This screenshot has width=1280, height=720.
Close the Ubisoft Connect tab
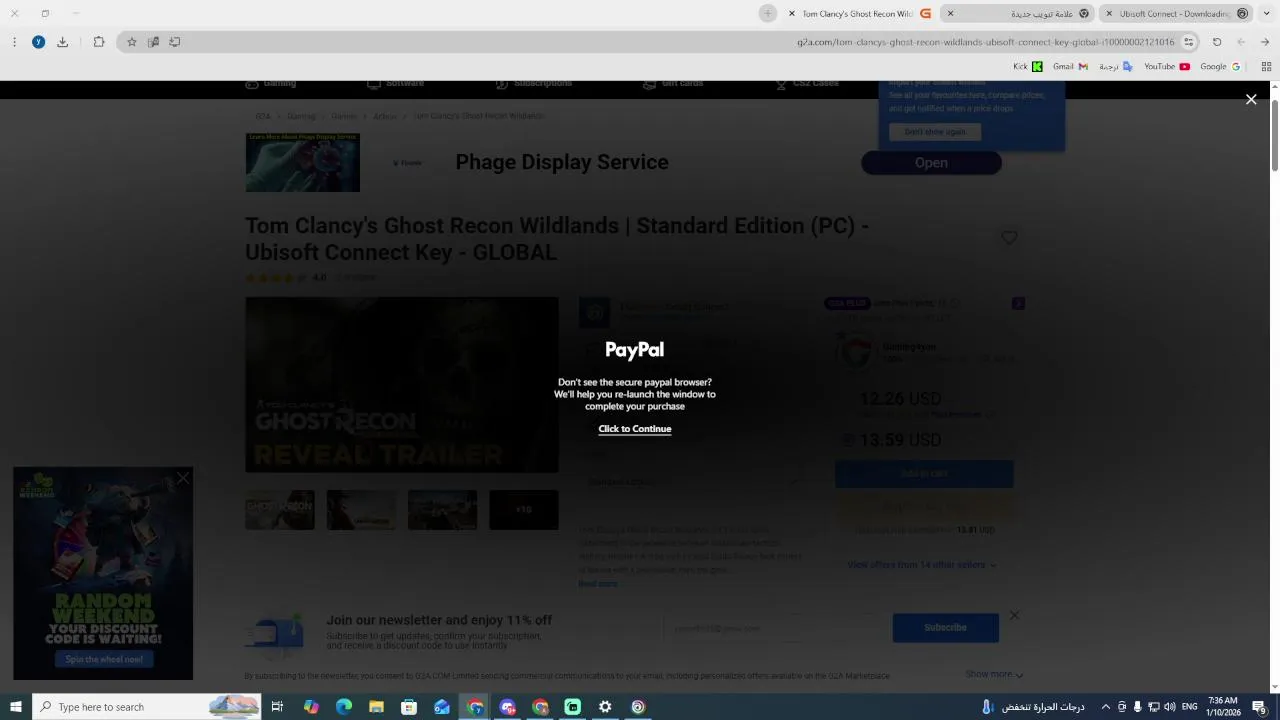tap(1108, 13)
